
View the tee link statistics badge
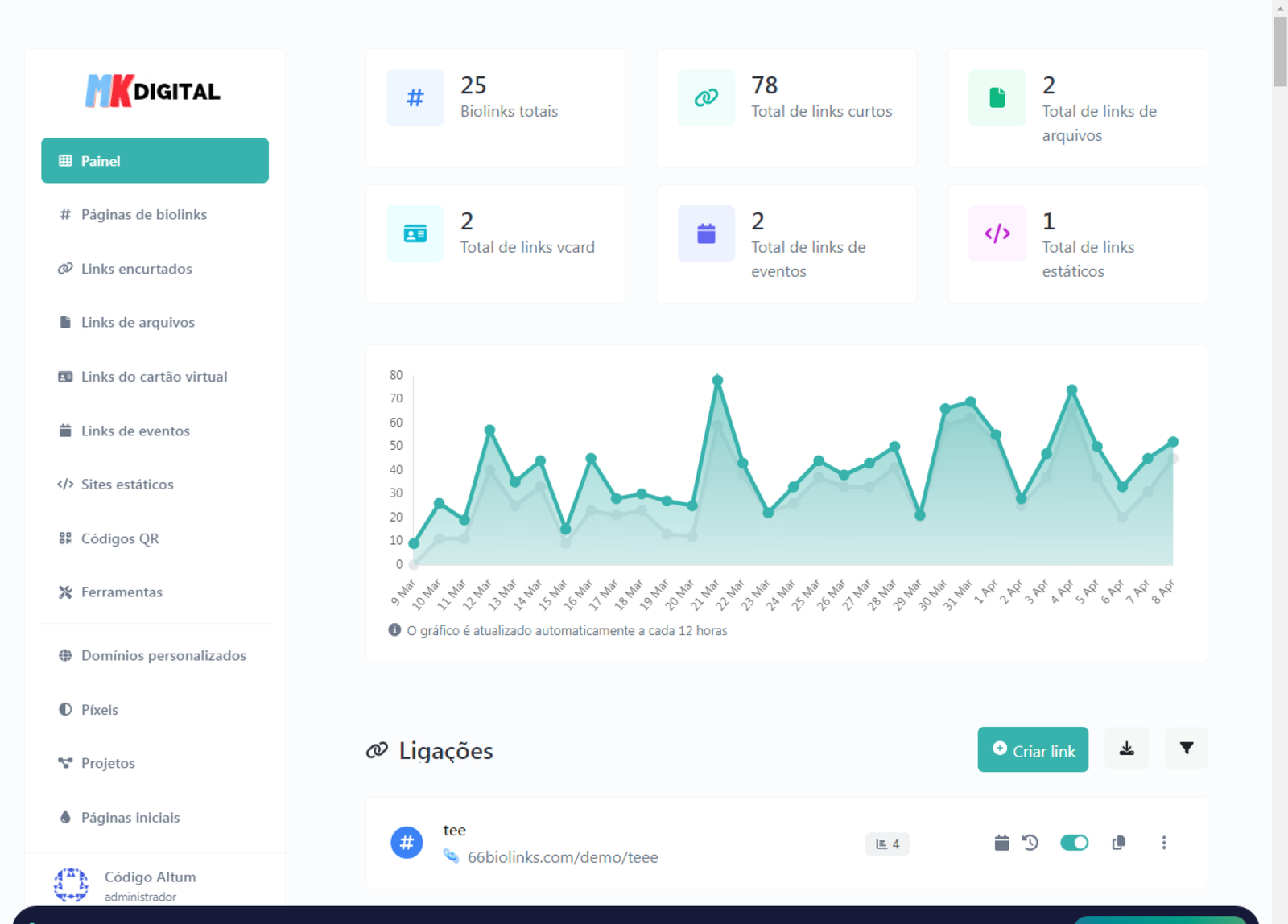(887, 844)
